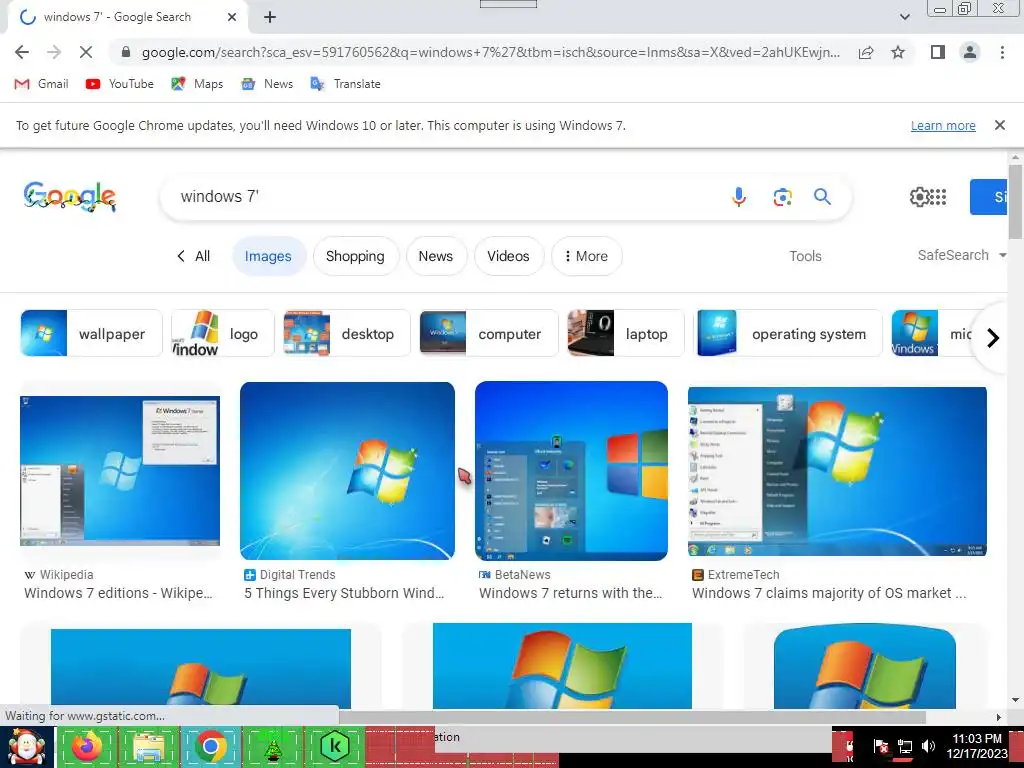The height and width of the screenshot is (768, 1024).
Task: Open File Explorer from the taskbar
Action: pyautogui.click(x=148, y=746)
